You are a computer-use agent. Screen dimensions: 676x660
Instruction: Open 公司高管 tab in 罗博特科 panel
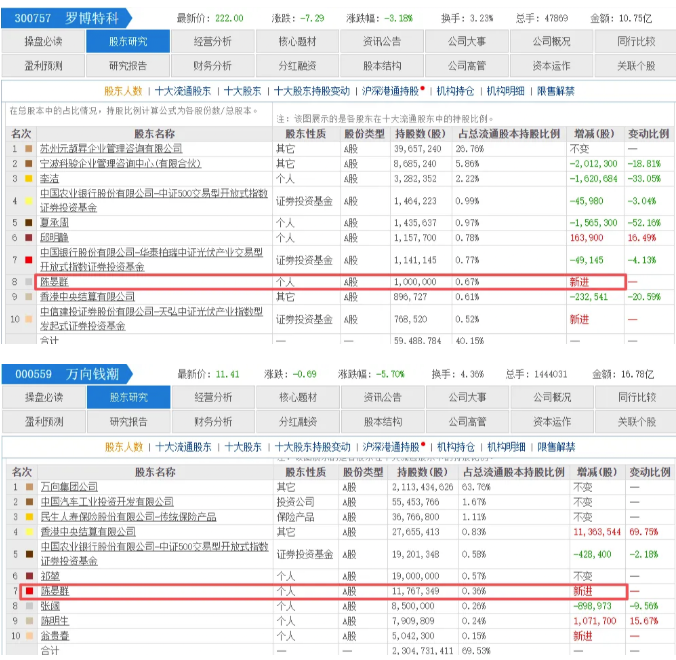tap(466, 66)
